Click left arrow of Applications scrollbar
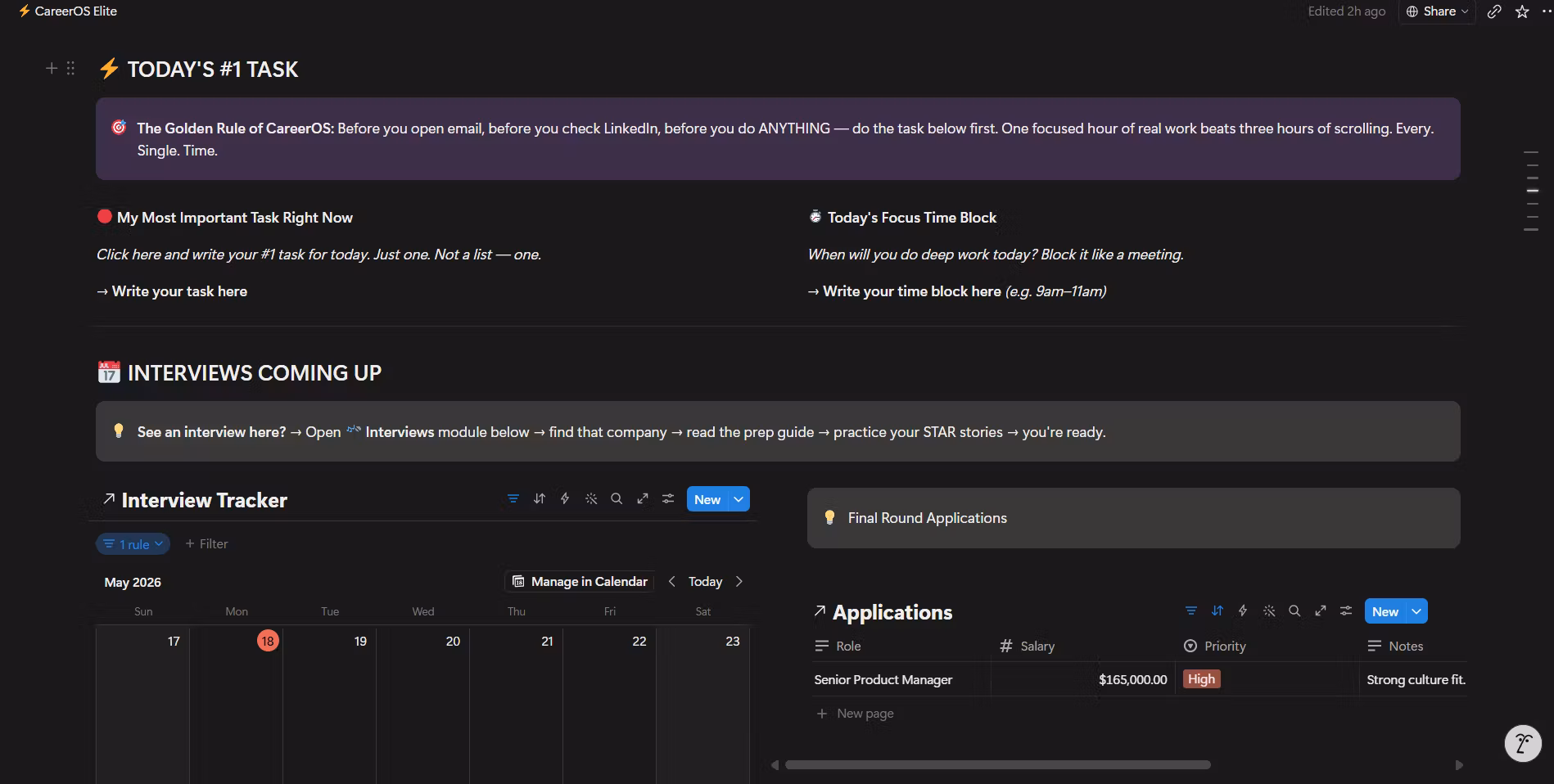Image resolution: width=1554 pixels, height=784 pixels. [775, 765]
